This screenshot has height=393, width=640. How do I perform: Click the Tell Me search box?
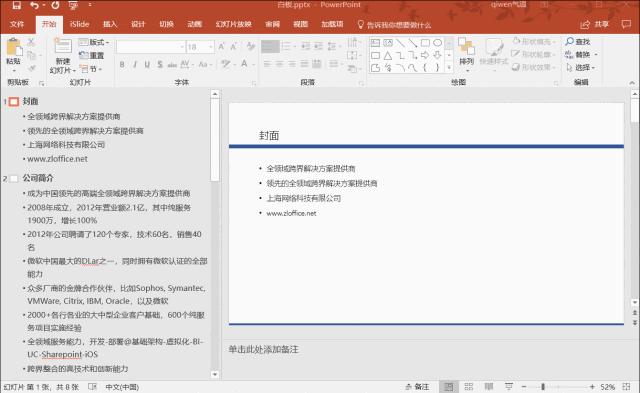[x=394, y=25]
